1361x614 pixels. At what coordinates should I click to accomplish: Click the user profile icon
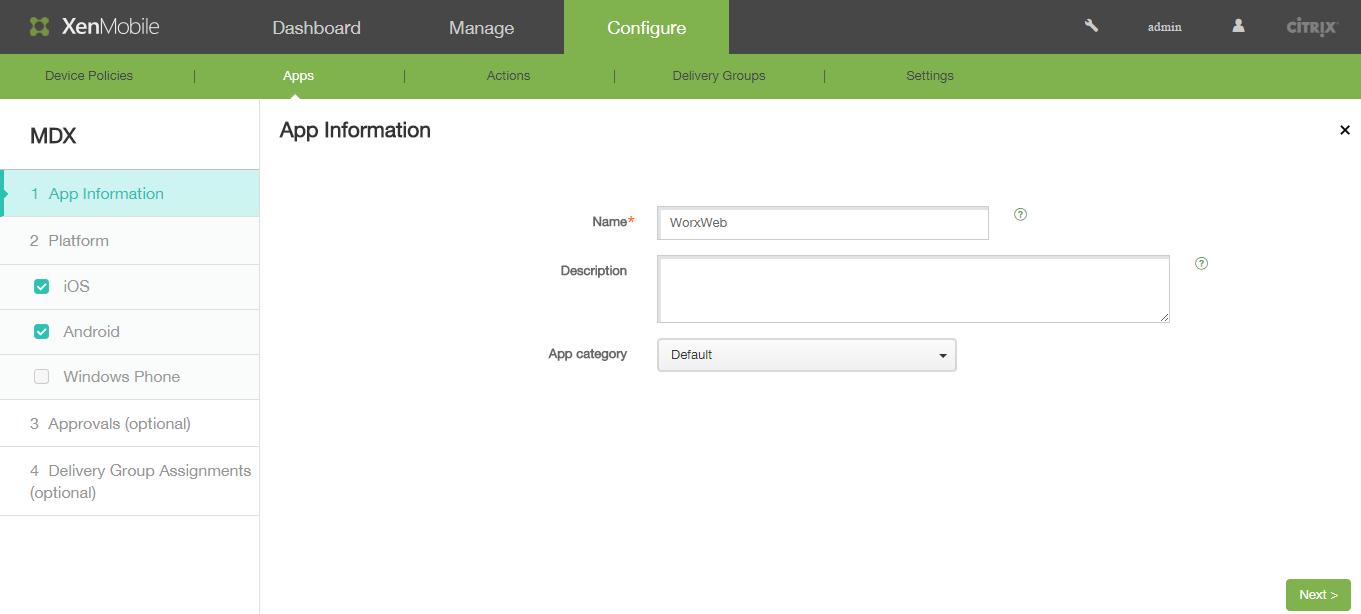1238,26
